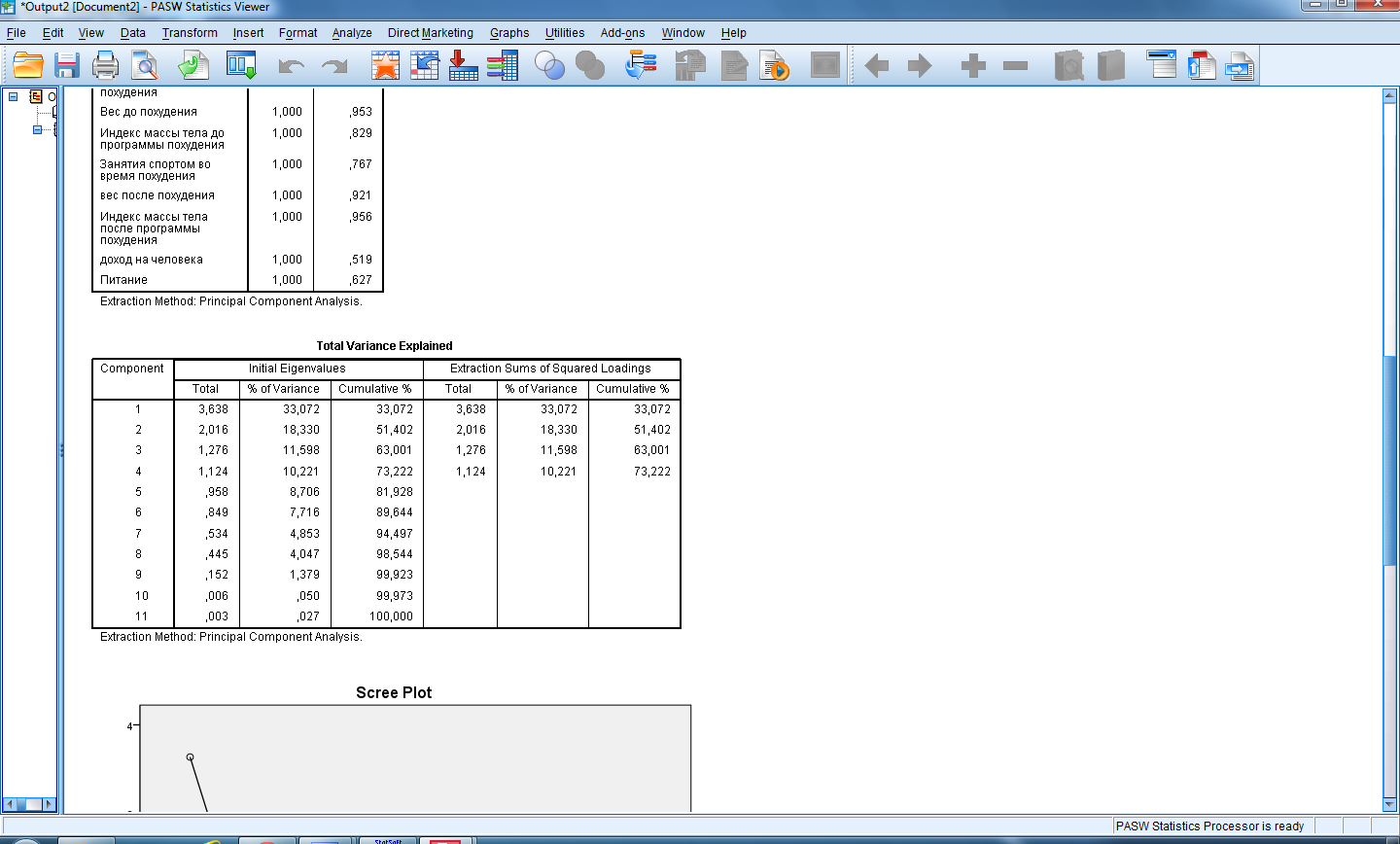Viewport: 1400px width, 844px height.
Task: Click the Scree Plot chart title
Action: click(x=394, y=692)
